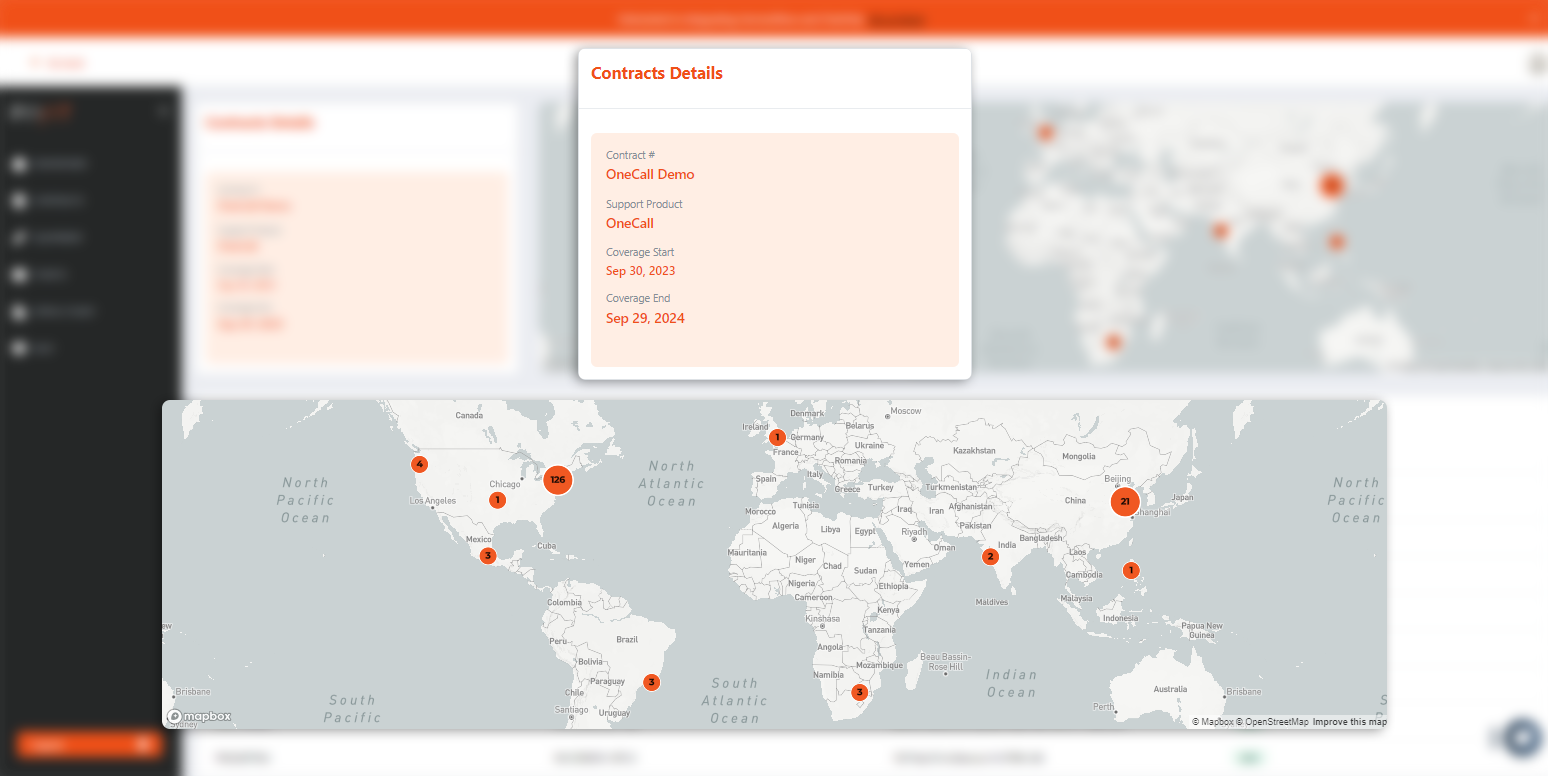The image size is (1548, 776).
Task: Click the Indian Ocean label on the map
Action: pyautogui.click(x=1011, y=683)
